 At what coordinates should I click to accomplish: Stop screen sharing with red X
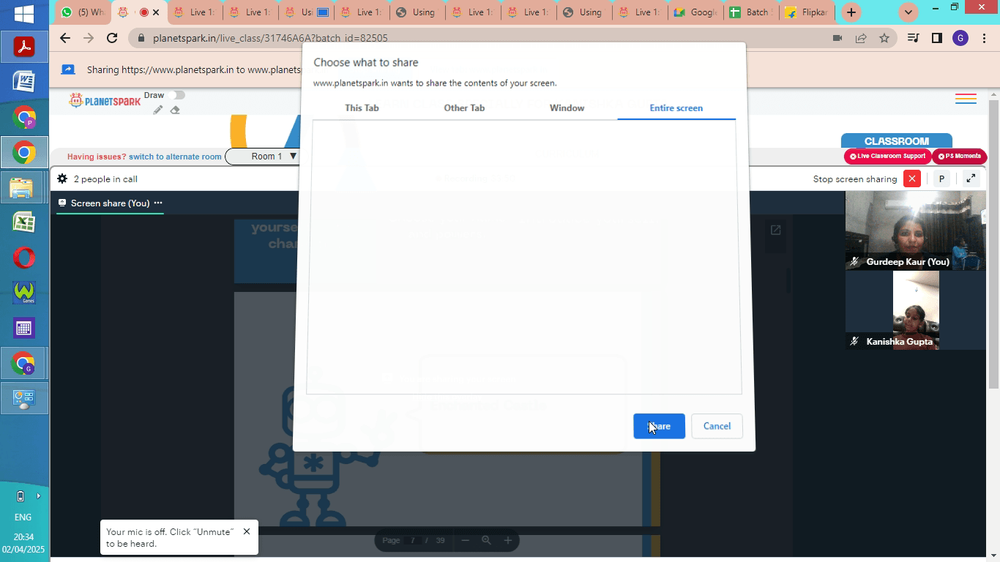[x=912, y=179]
